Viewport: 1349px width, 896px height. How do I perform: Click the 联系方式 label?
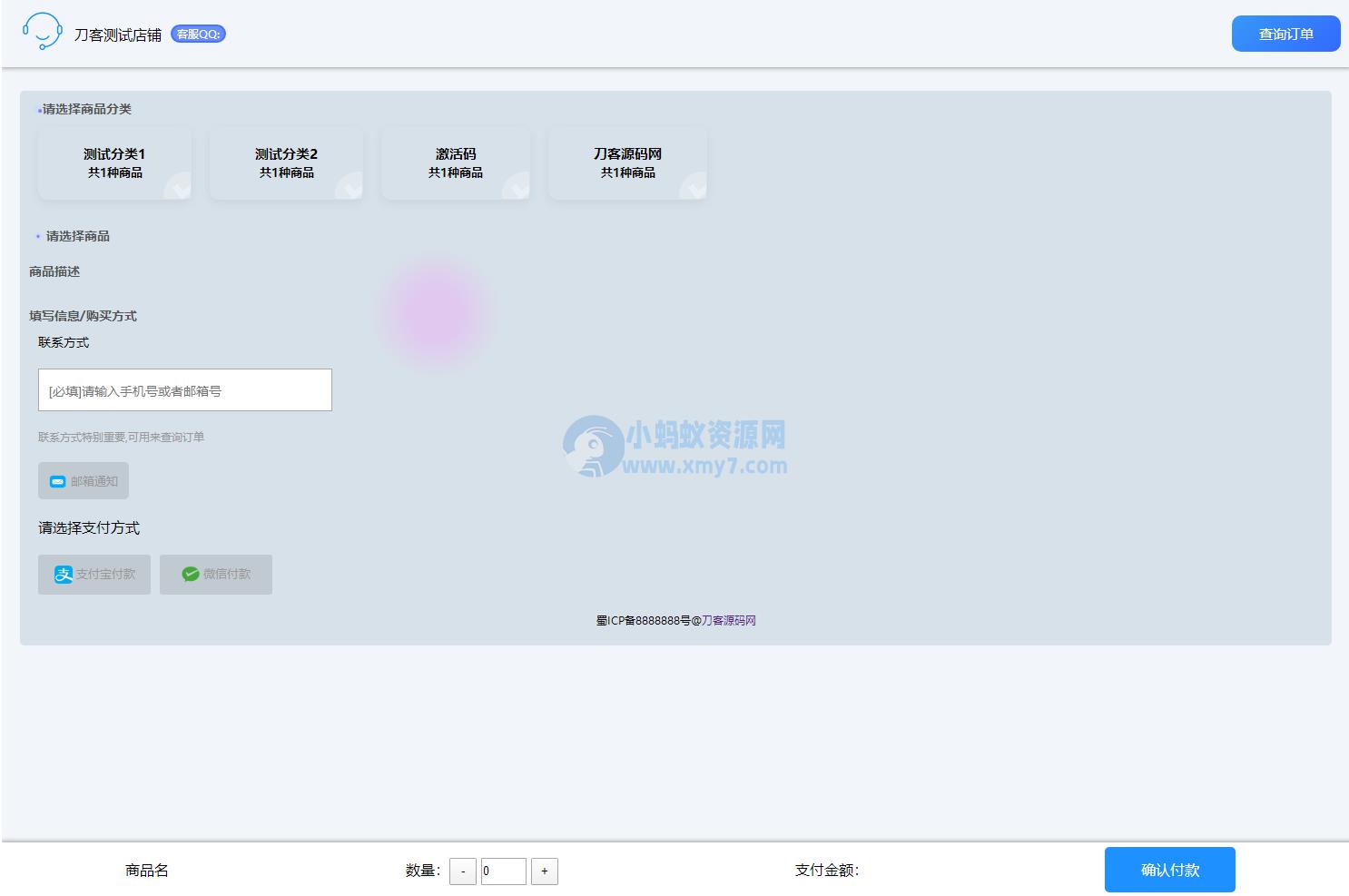64,342
